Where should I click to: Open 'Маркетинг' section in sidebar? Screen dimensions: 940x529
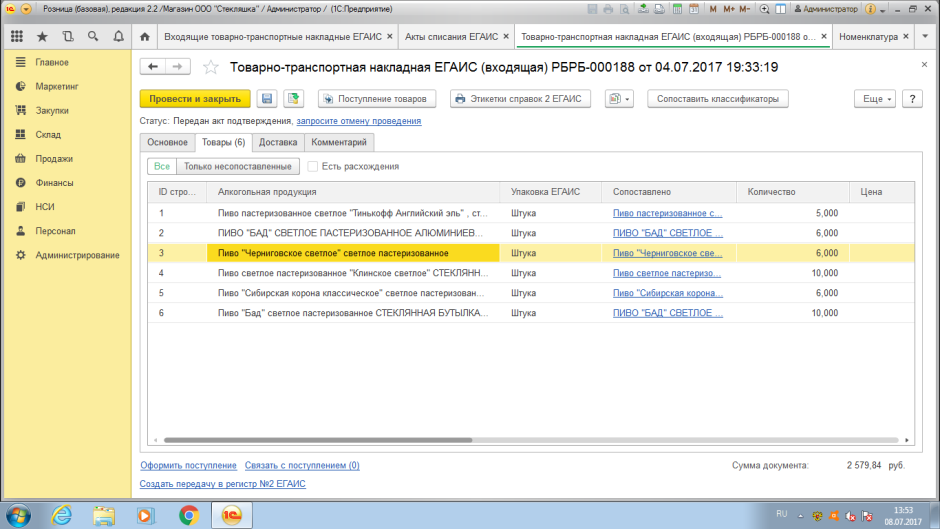pyautogui.click(x=56, y=86)
